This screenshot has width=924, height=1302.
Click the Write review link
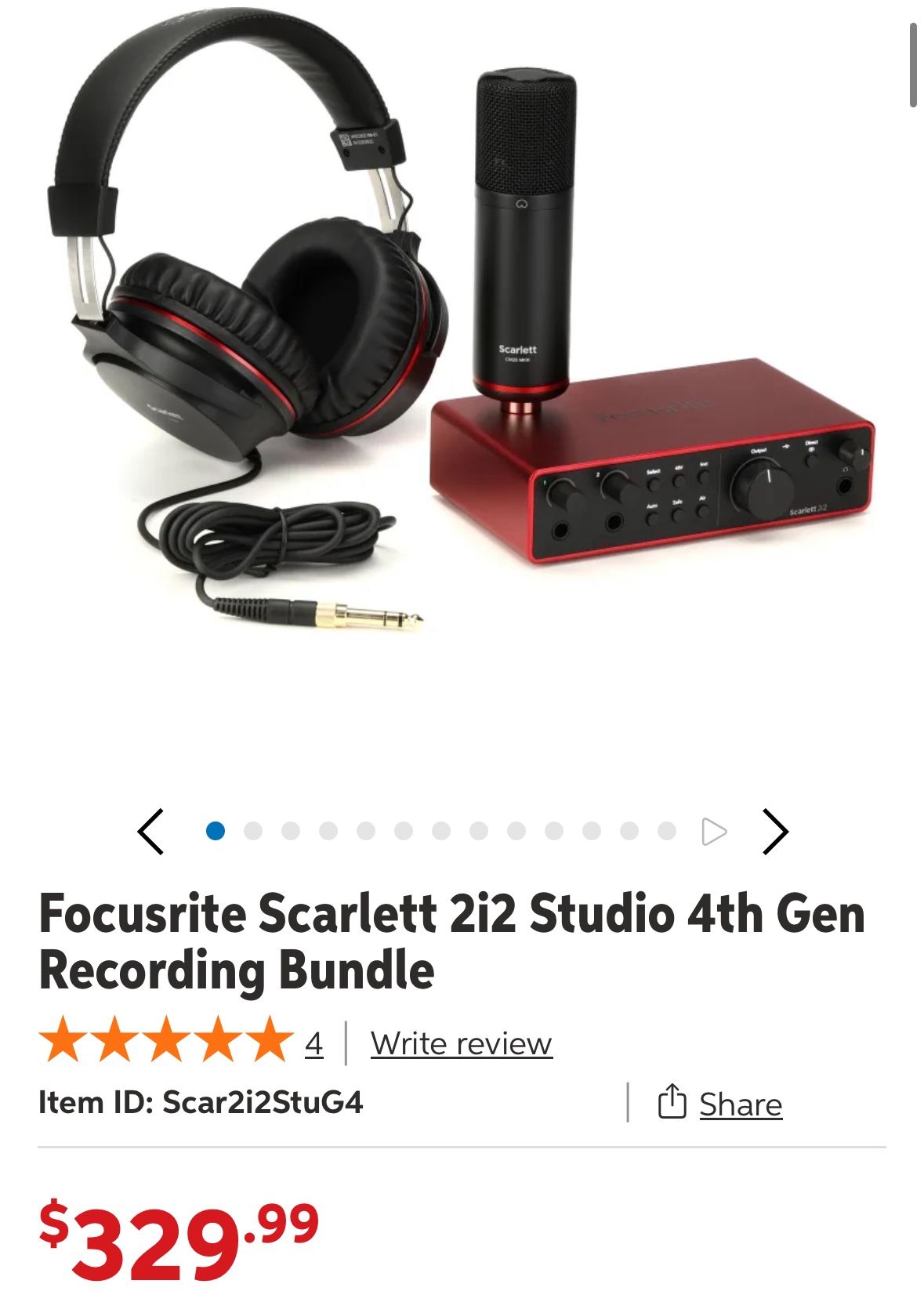pyautogui.click(x=462, y=1043)
